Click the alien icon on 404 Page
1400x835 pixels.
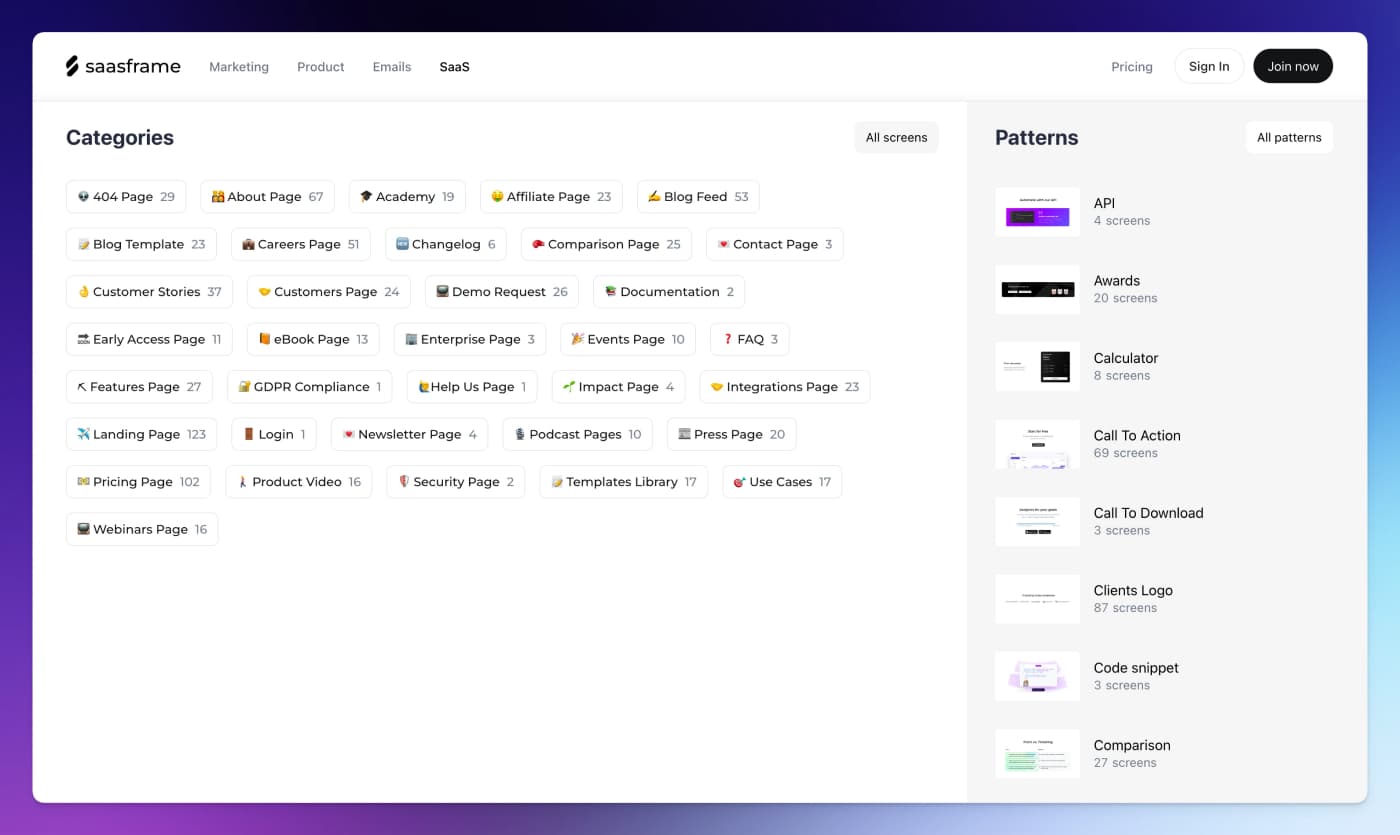[83, 197]
